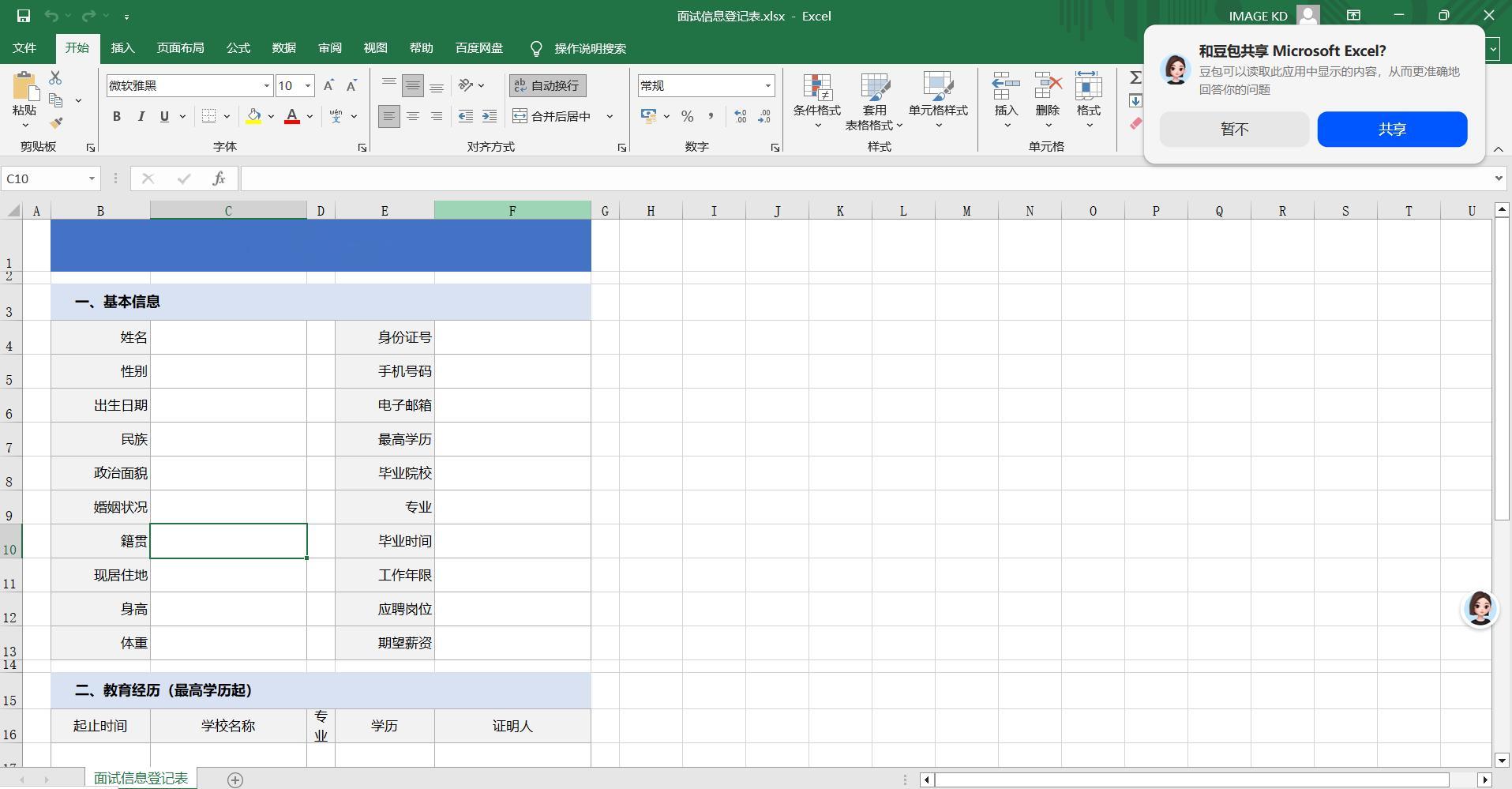Toggle center horizontal alignment
Image resolution: width=1512 pixels, height=789 pixels.
click(412, 116)
